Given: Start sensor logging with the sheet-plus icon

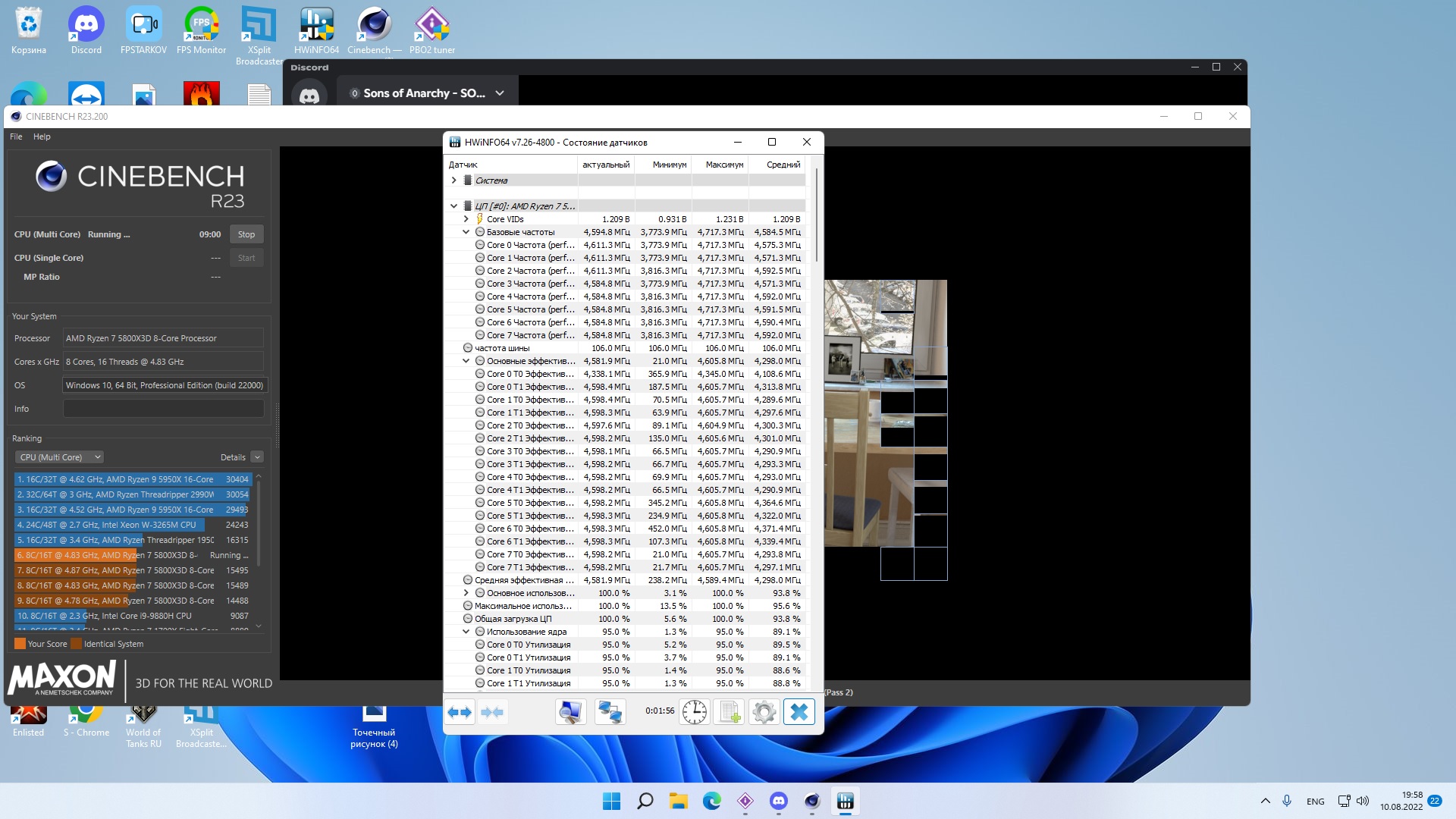Looking at the screenshot, I should (x=730, y=712).
